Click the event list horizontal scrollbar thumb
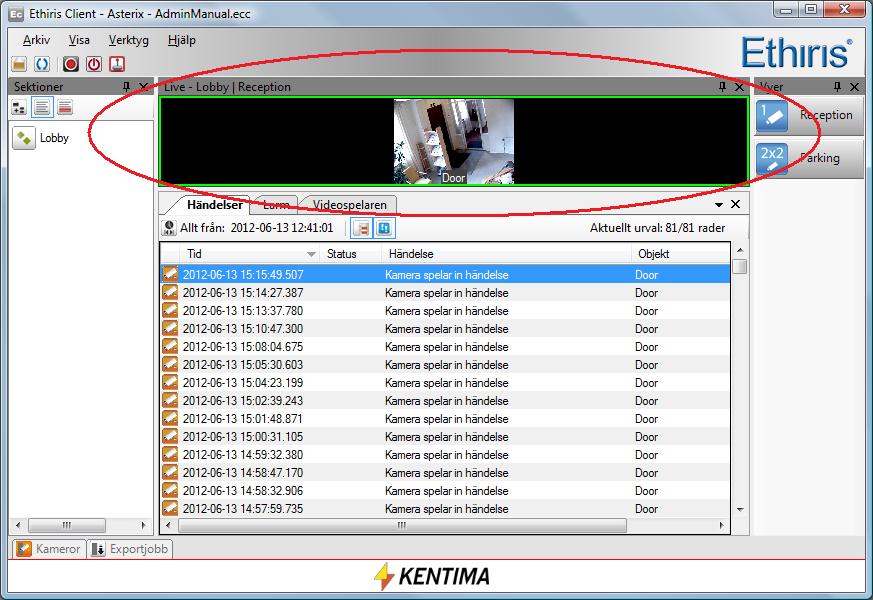The image size is (873, 600). 402,525
